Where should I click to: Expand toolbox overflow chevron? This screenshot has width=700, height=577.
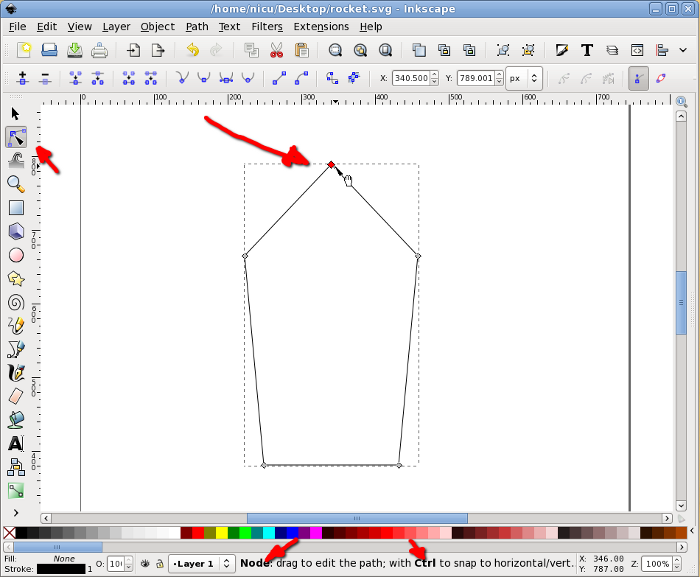point(16,513)
